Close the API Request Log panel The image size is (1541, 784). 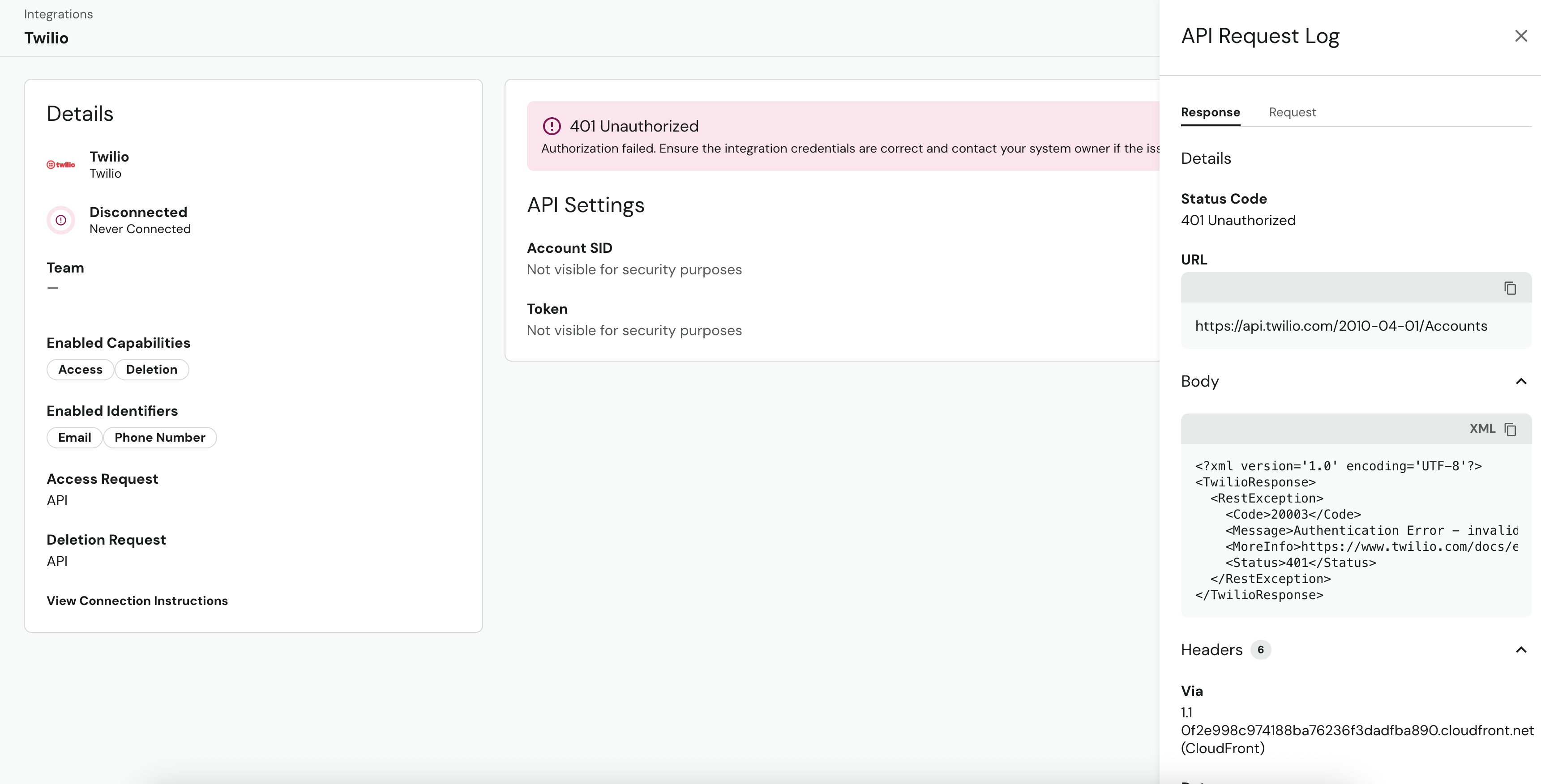pos(1521,36)
